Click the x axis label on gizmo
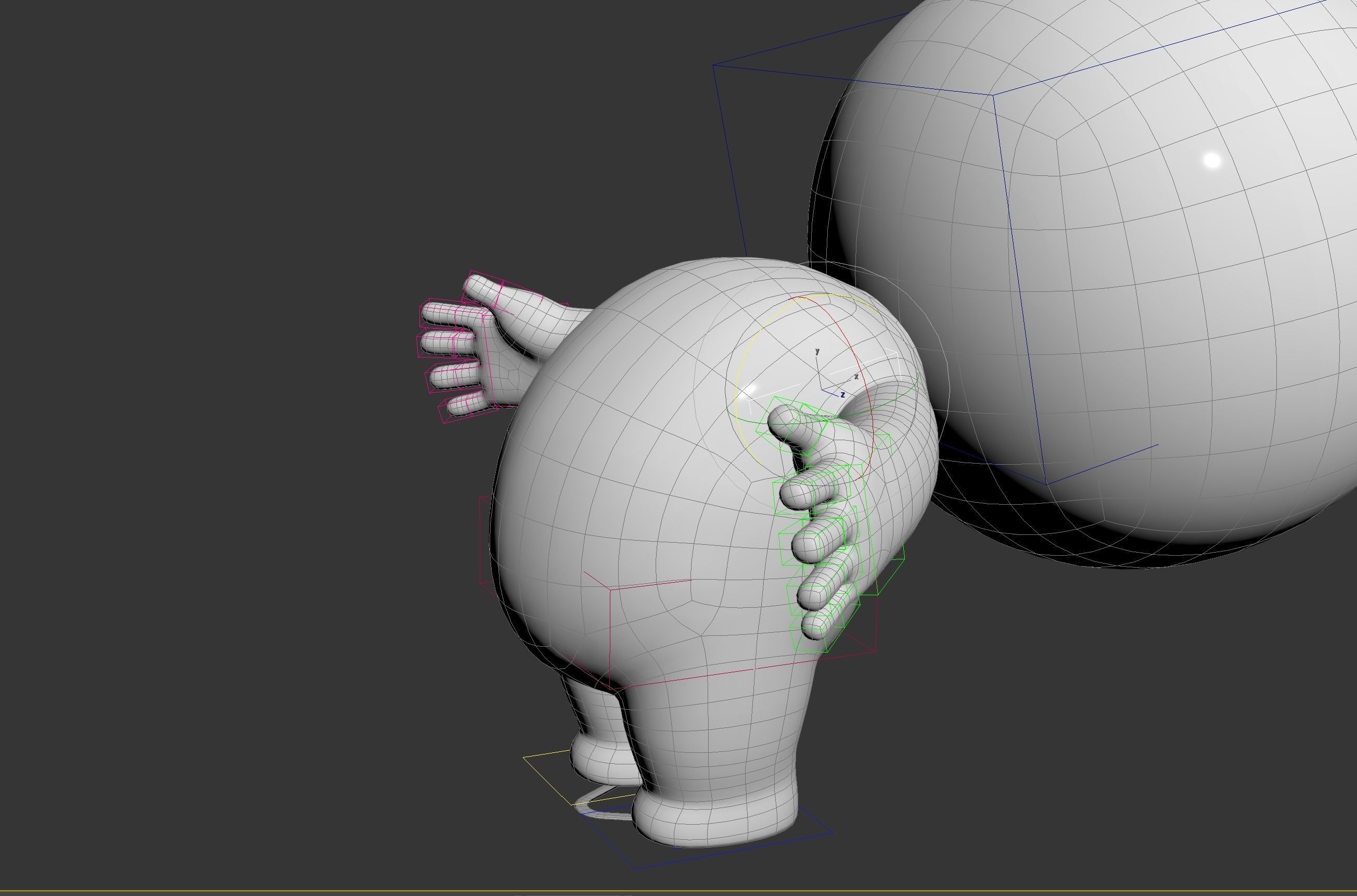1357x896 pixels. coord(856,376)
